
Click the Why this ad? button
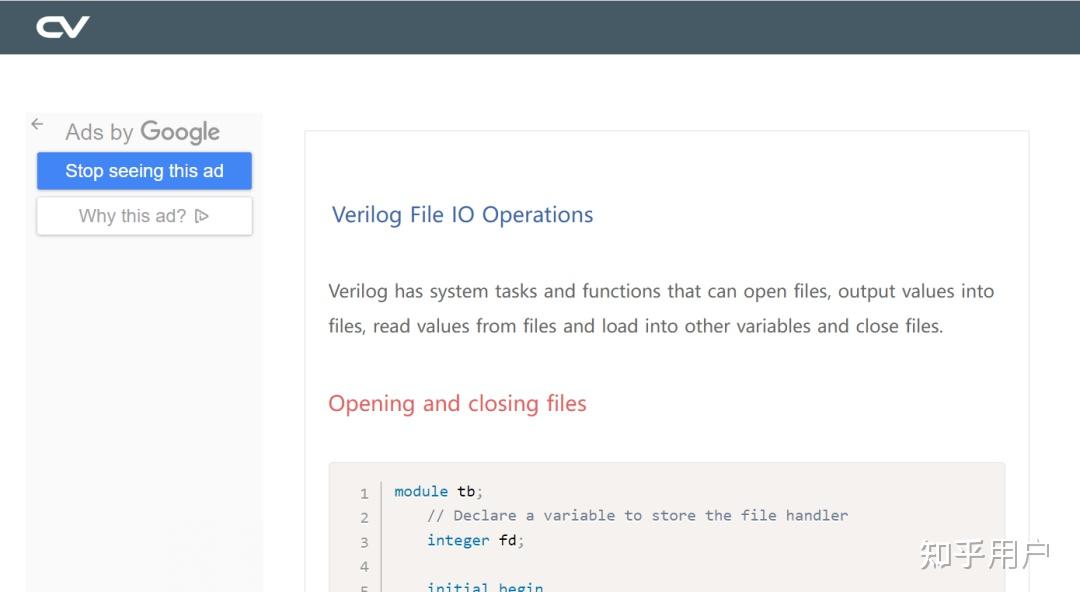tap(145, 216)
